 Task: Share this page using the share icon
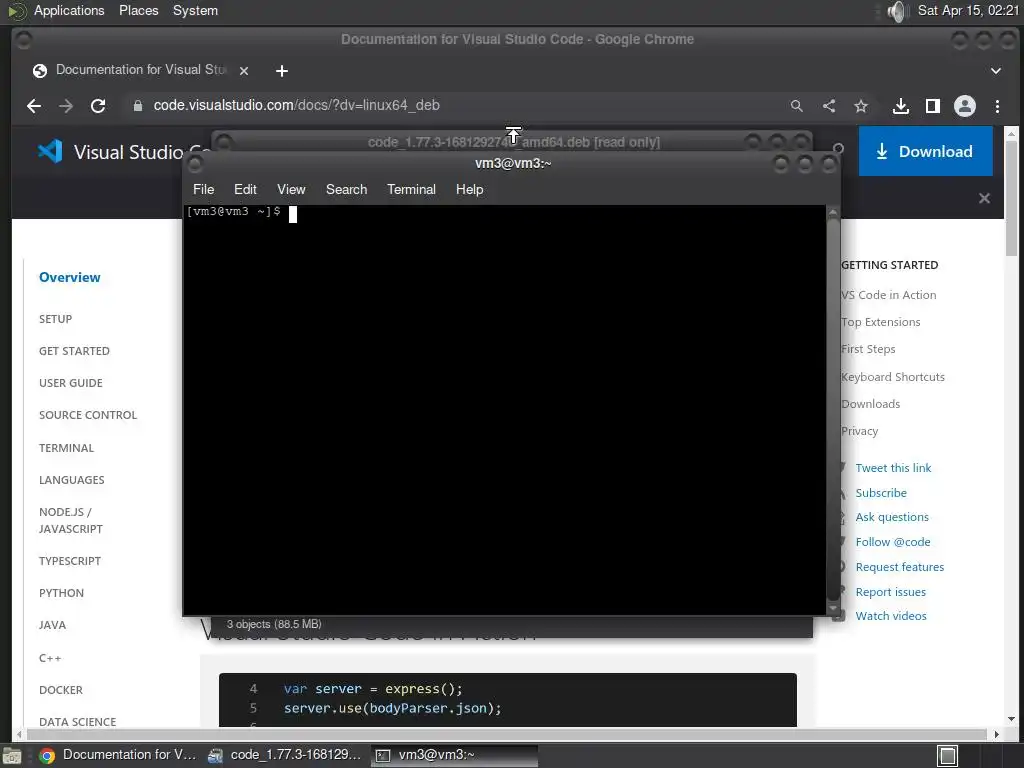coord(829,106)
